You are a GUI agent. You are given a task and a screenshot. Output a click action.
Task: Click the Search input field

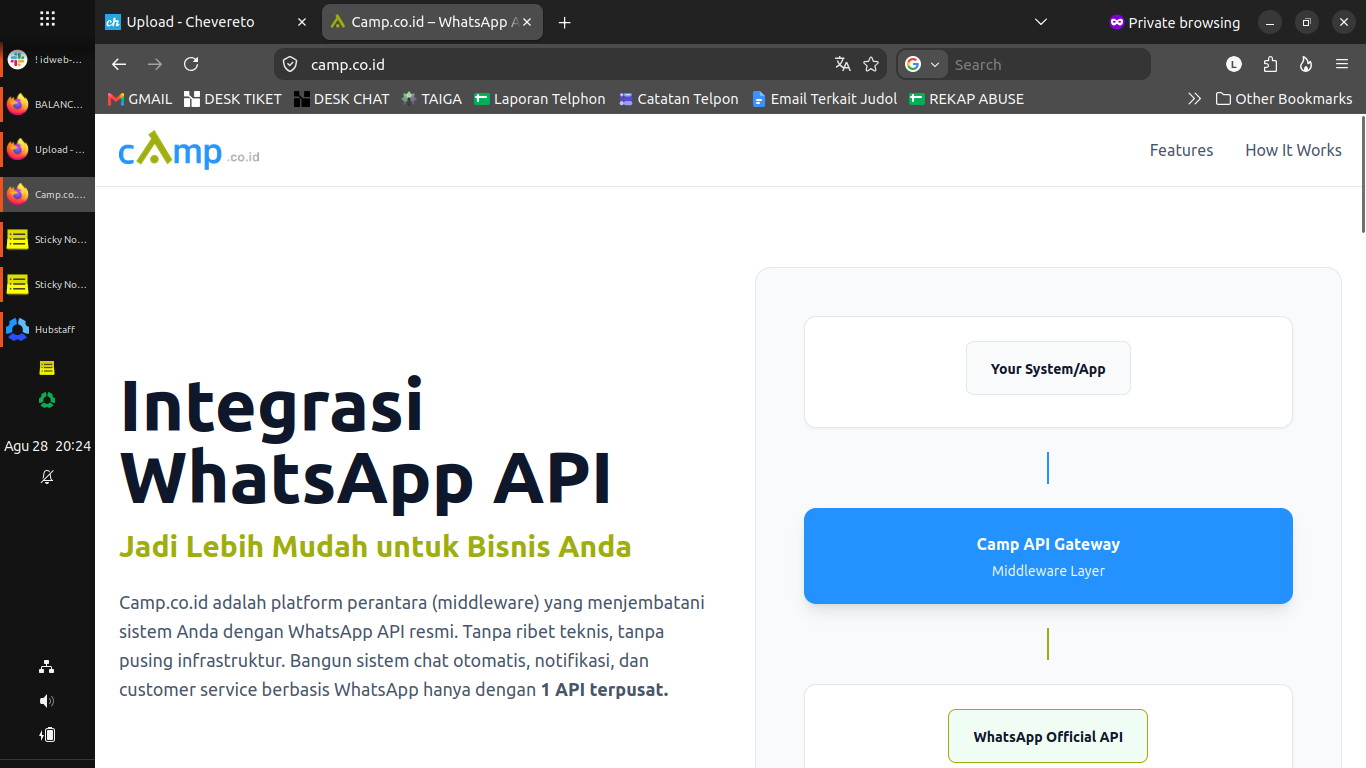(1048, 64)
